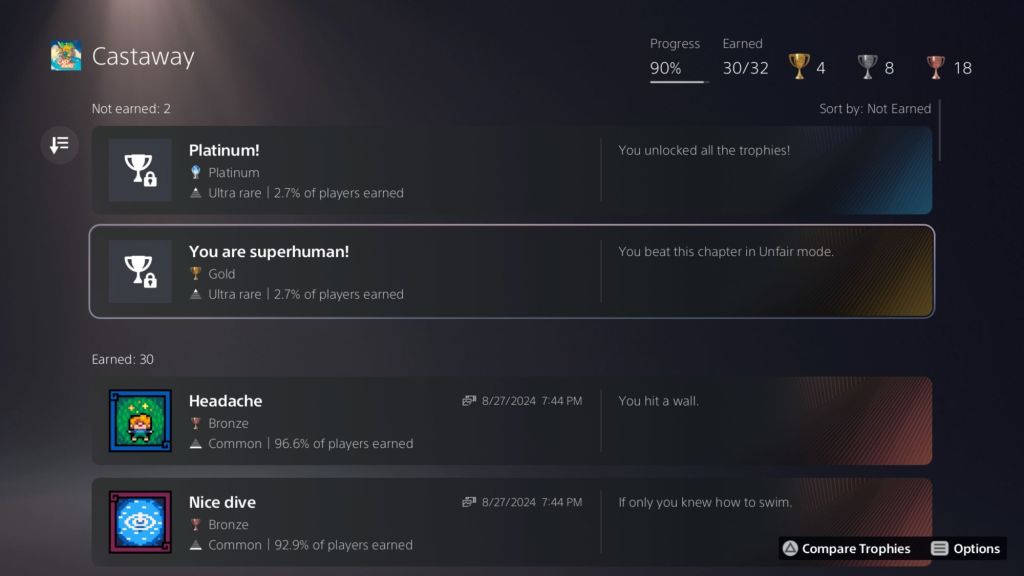Click the gold trophy count icon
The image size is (1024, 576).
point(799,67)
